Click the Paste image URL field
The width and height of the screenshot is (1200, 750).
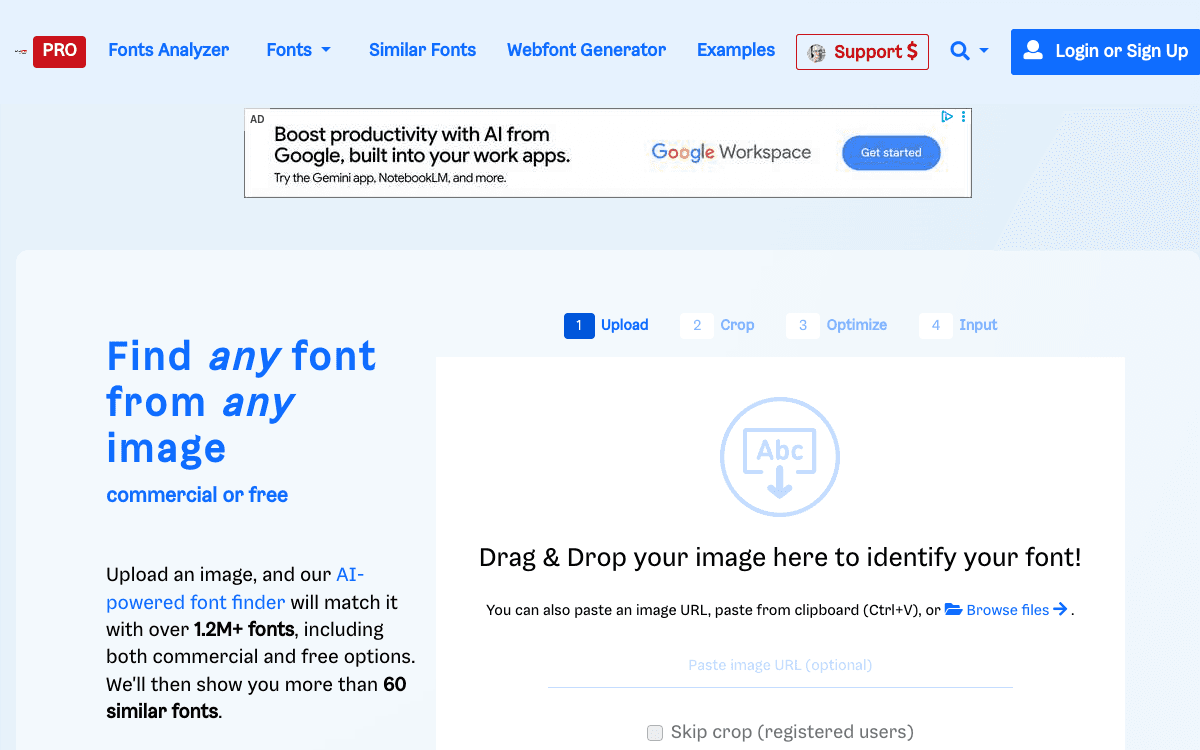point(780,664)
